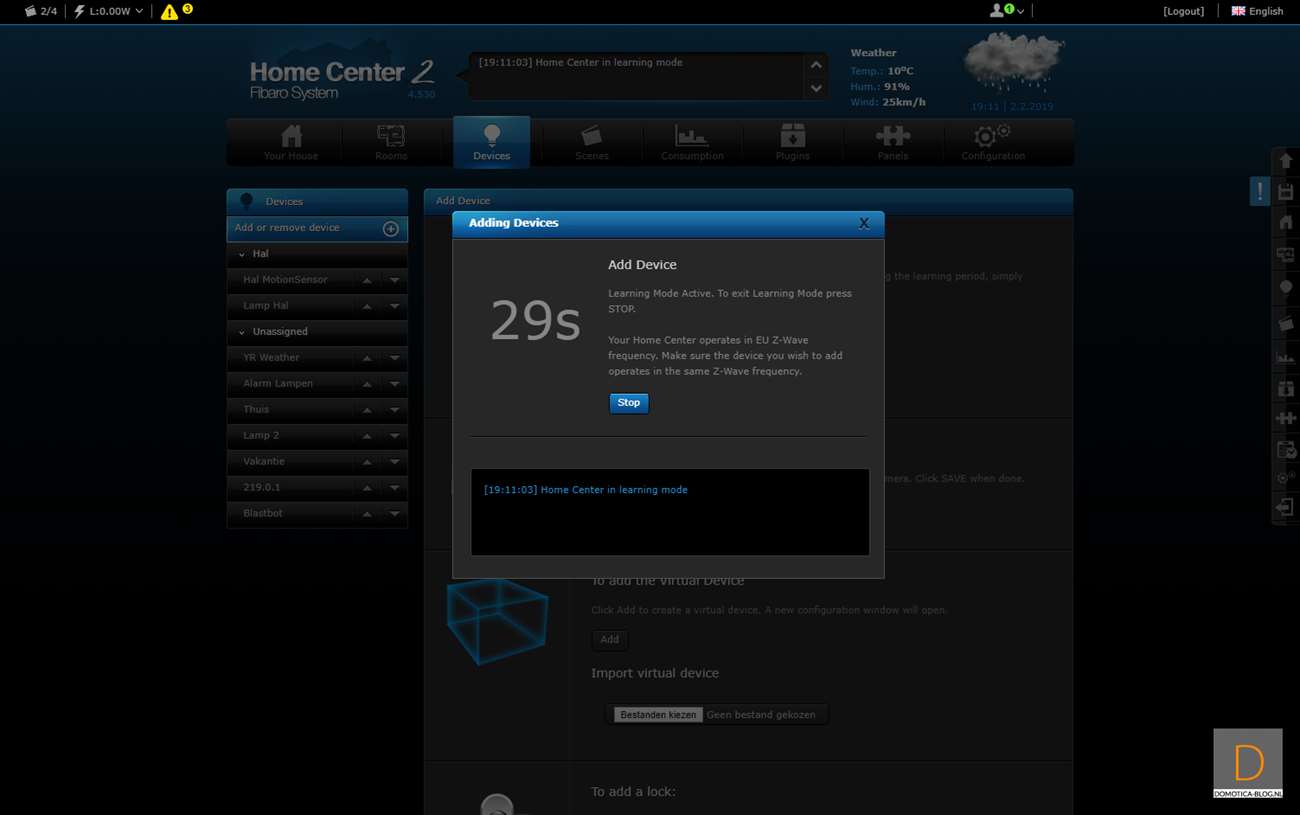Move Hal MotionSensor down
This screenshot has width=1300, height=815.
coord(394,280)
